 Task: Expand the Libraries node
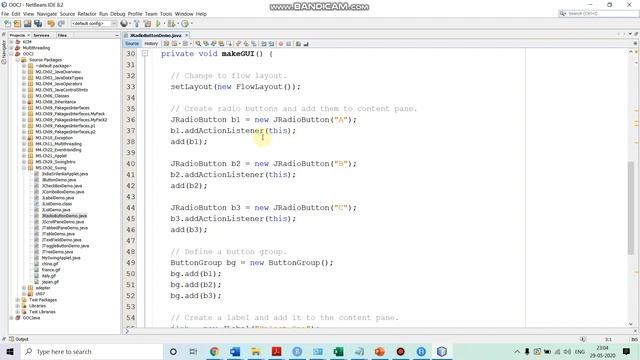pos(18,306)
